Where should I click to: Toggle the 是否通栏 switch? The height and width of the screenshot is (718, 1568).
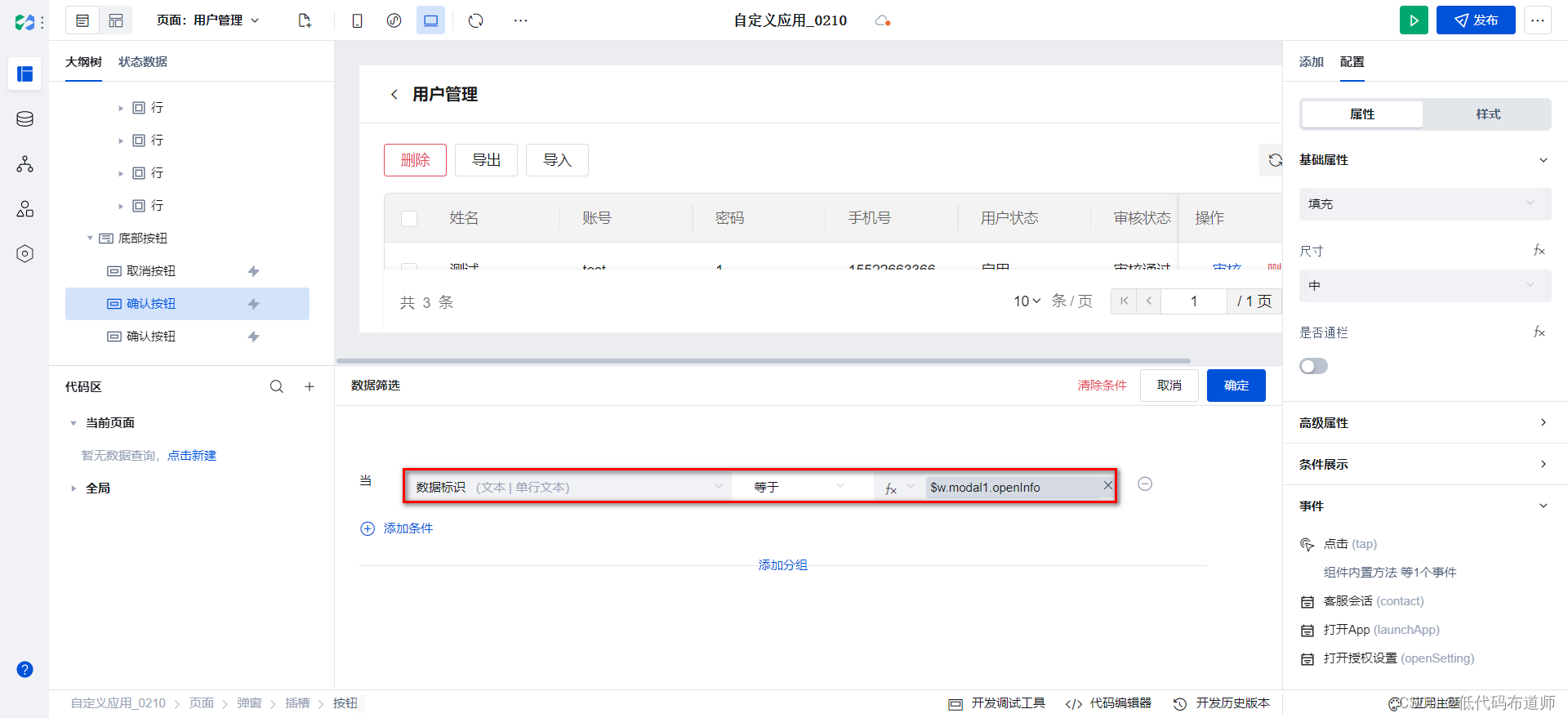pos(1313,366)
